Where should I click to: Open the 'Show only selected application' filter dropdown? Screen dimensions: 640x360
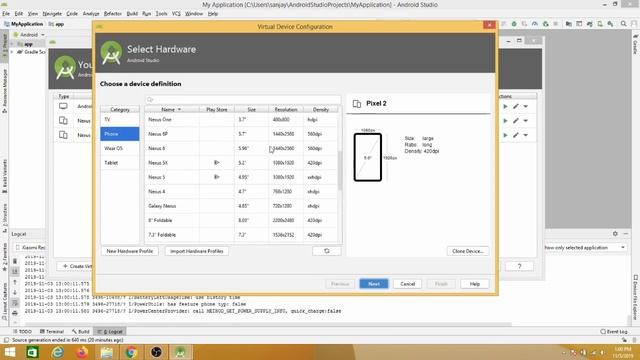[585, 247]
